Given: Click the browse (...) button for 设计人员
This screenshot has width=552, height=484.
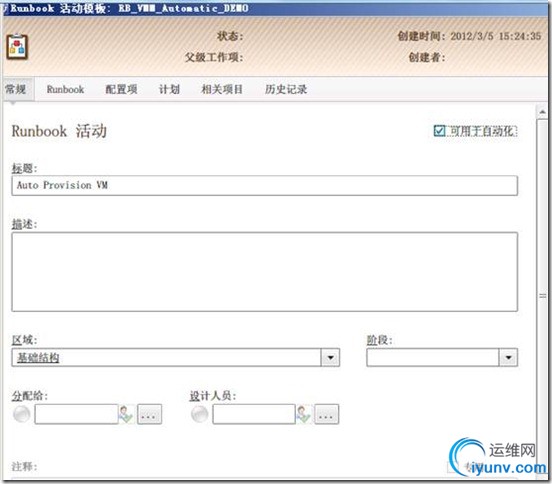Looking at the screenshot, I should [x=327, y=414].
